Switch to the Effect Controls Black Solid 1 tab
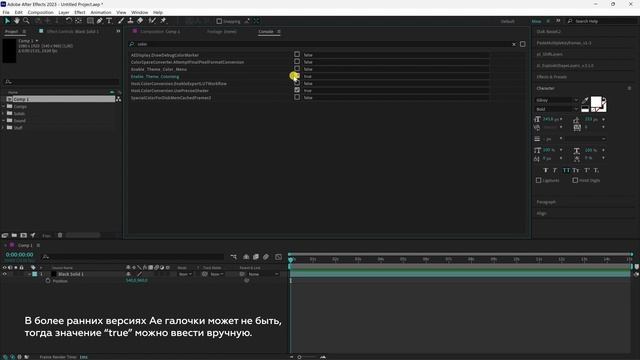Screen dimensions: 640x360 click(73, 31)
